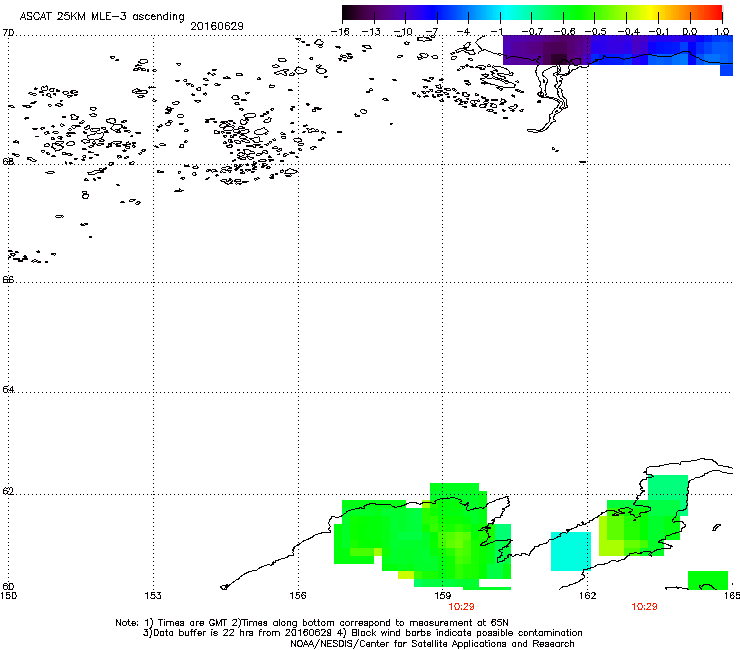Pick the yellow section of the colorbar
This screenshot has width=740, height=650.
(652, 13)
